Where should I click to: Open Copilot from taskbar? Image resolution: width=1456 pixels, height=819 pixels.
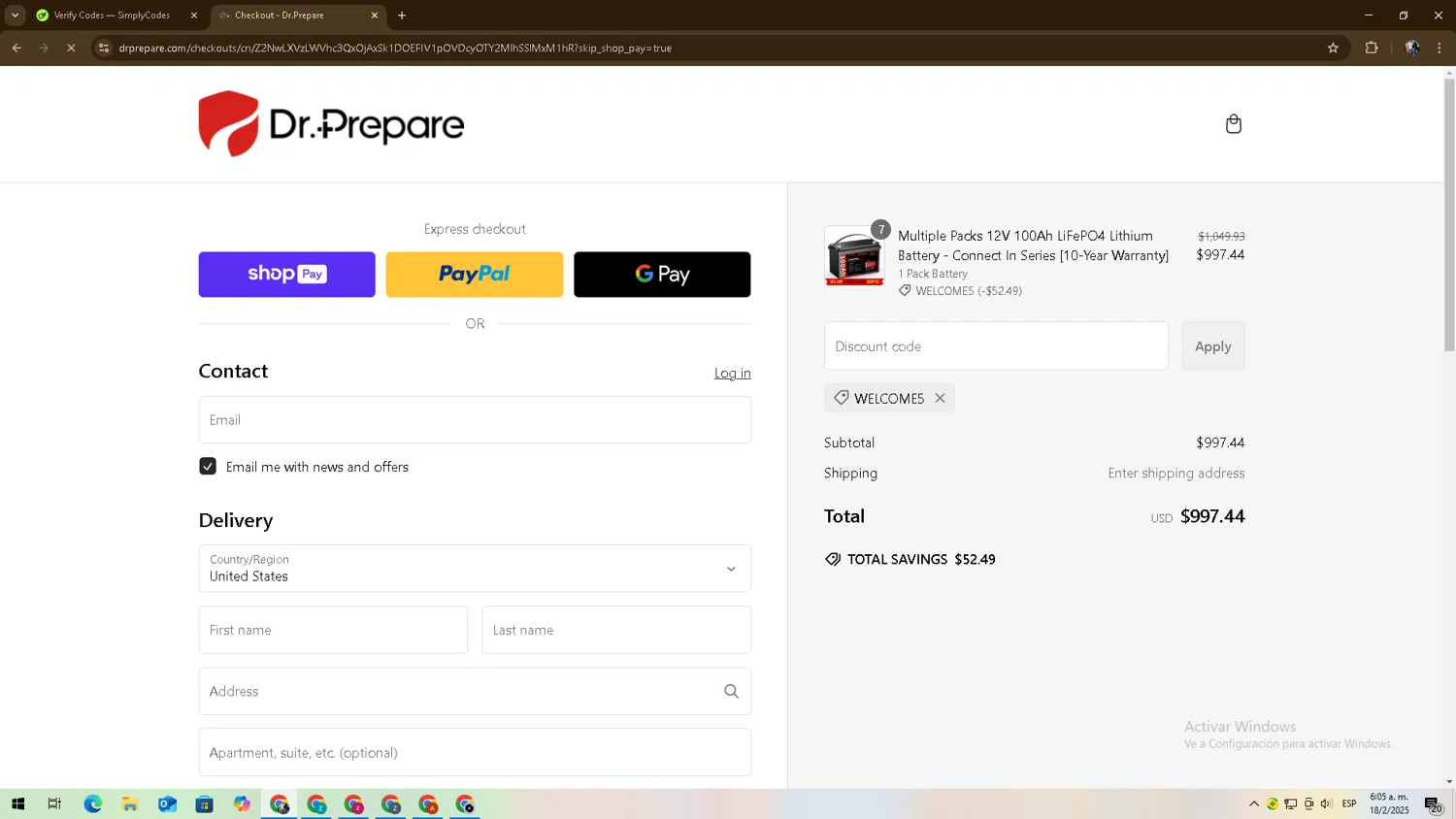(x=242, y=804)
